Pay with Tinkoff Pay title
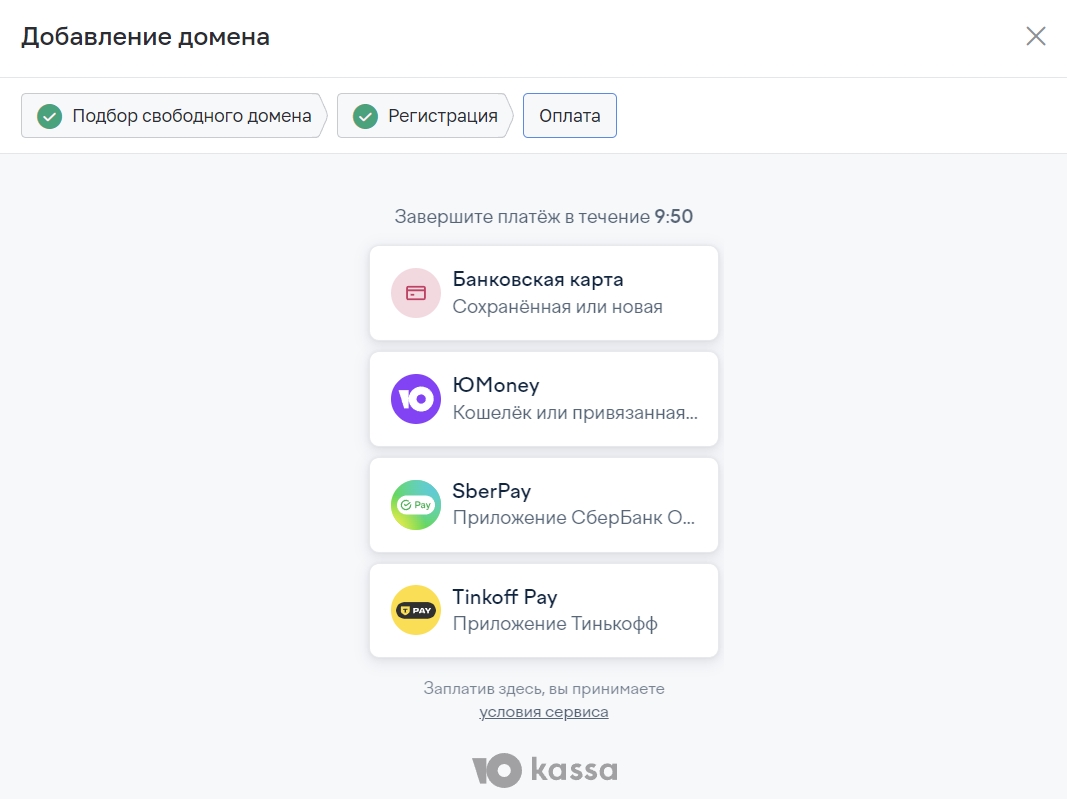 coord(505,597)
